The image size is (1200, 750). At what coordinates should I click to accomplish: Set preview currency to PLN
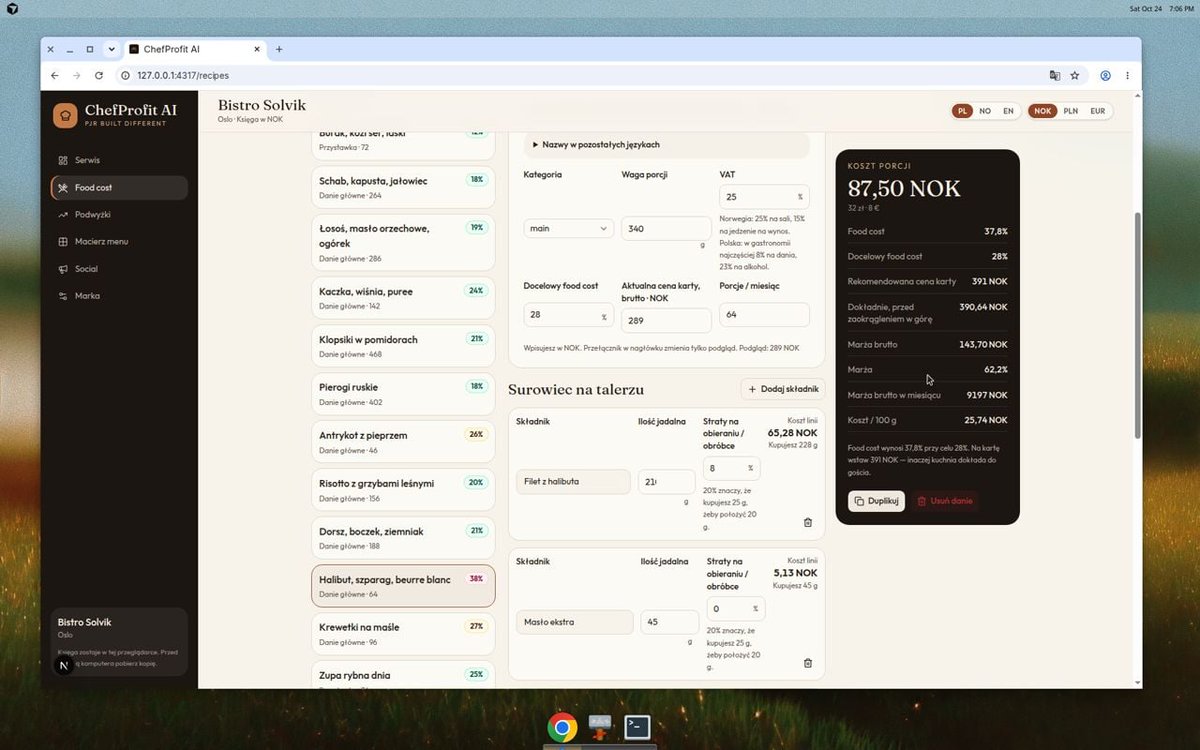tap(1071, 111)
